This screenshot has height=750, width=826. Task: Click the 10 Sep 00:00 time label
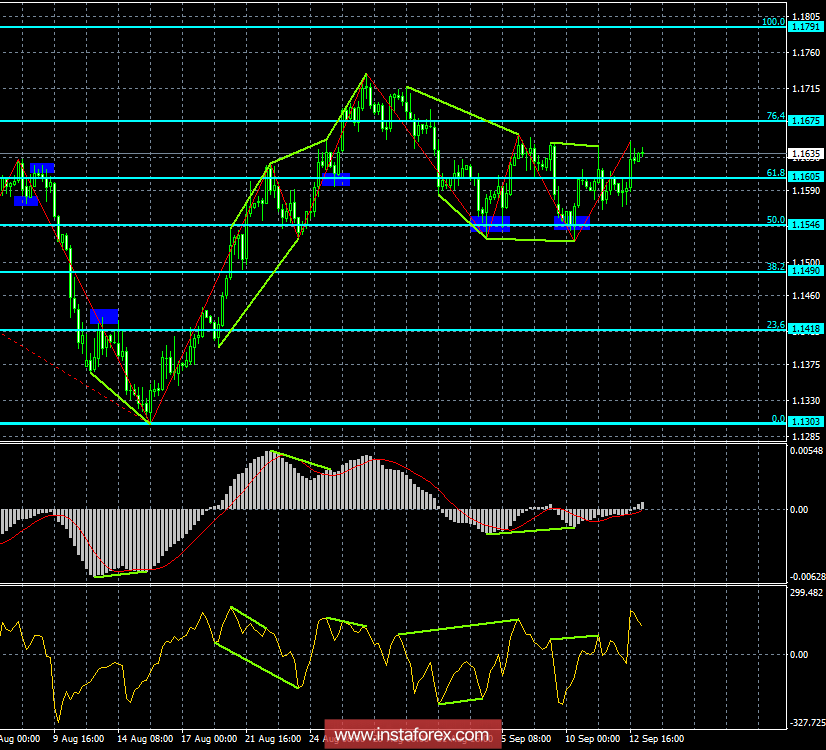[592, 739]
